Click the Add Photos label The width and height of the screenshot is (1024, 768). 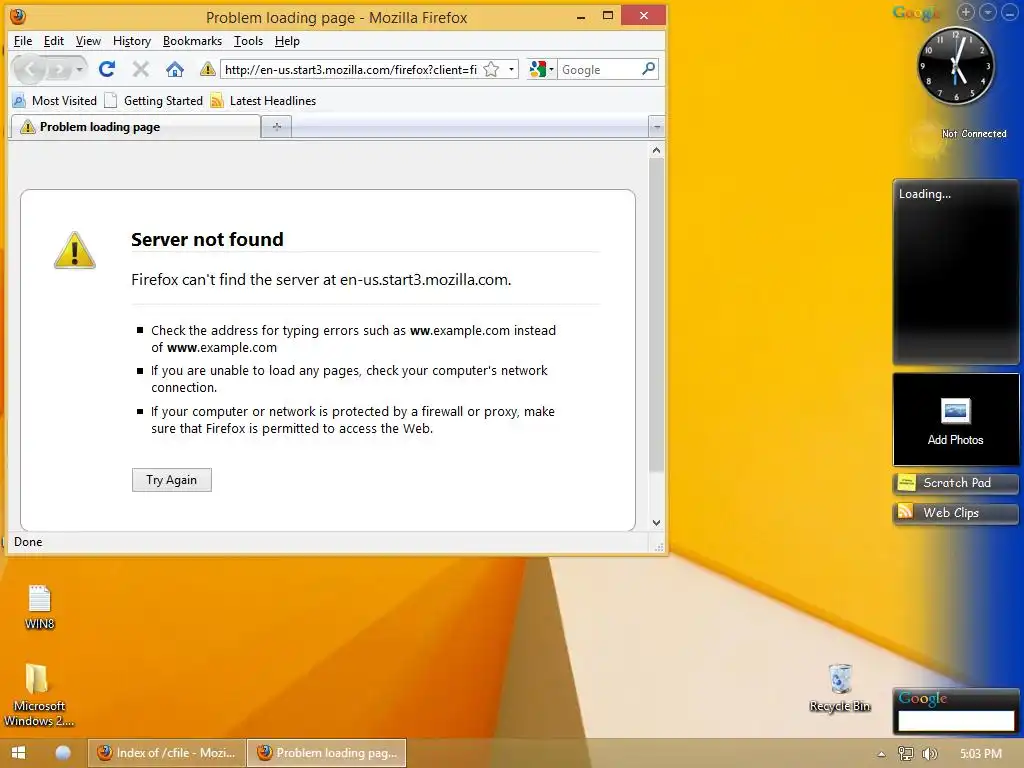tap(955, 440)
